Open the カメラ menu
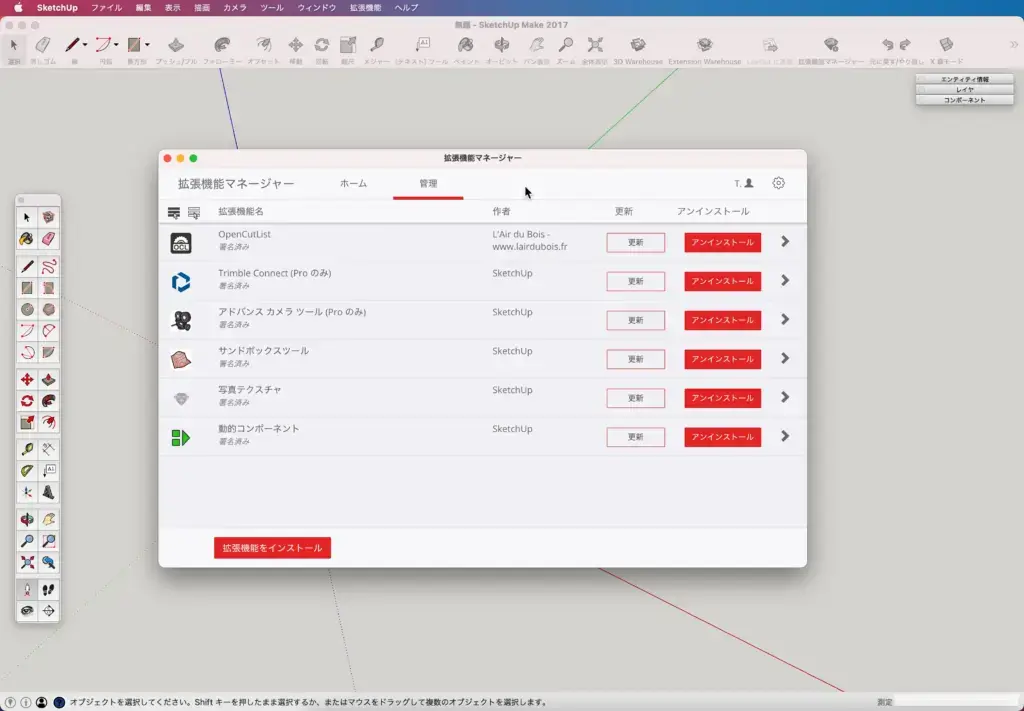The image size is (1024, 711). tap(235, 8)
